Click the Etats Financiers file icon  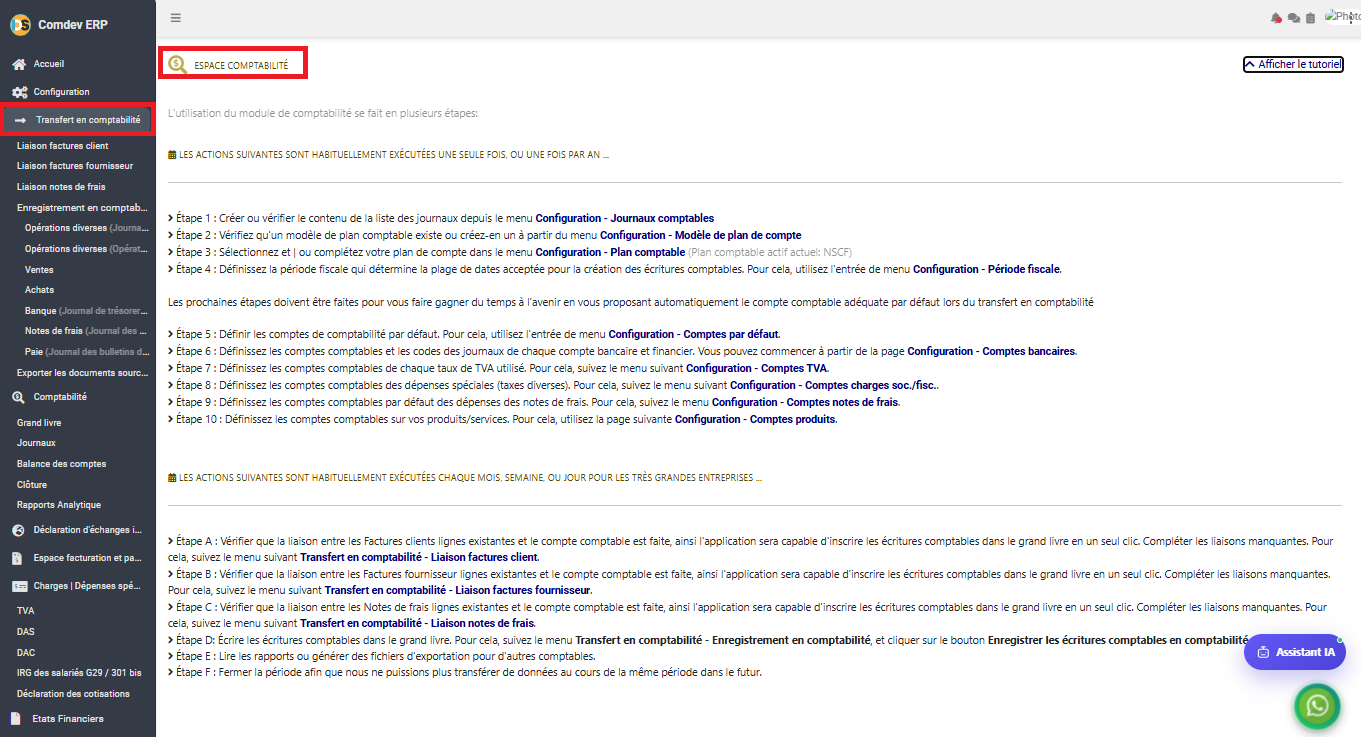(17, 718)
